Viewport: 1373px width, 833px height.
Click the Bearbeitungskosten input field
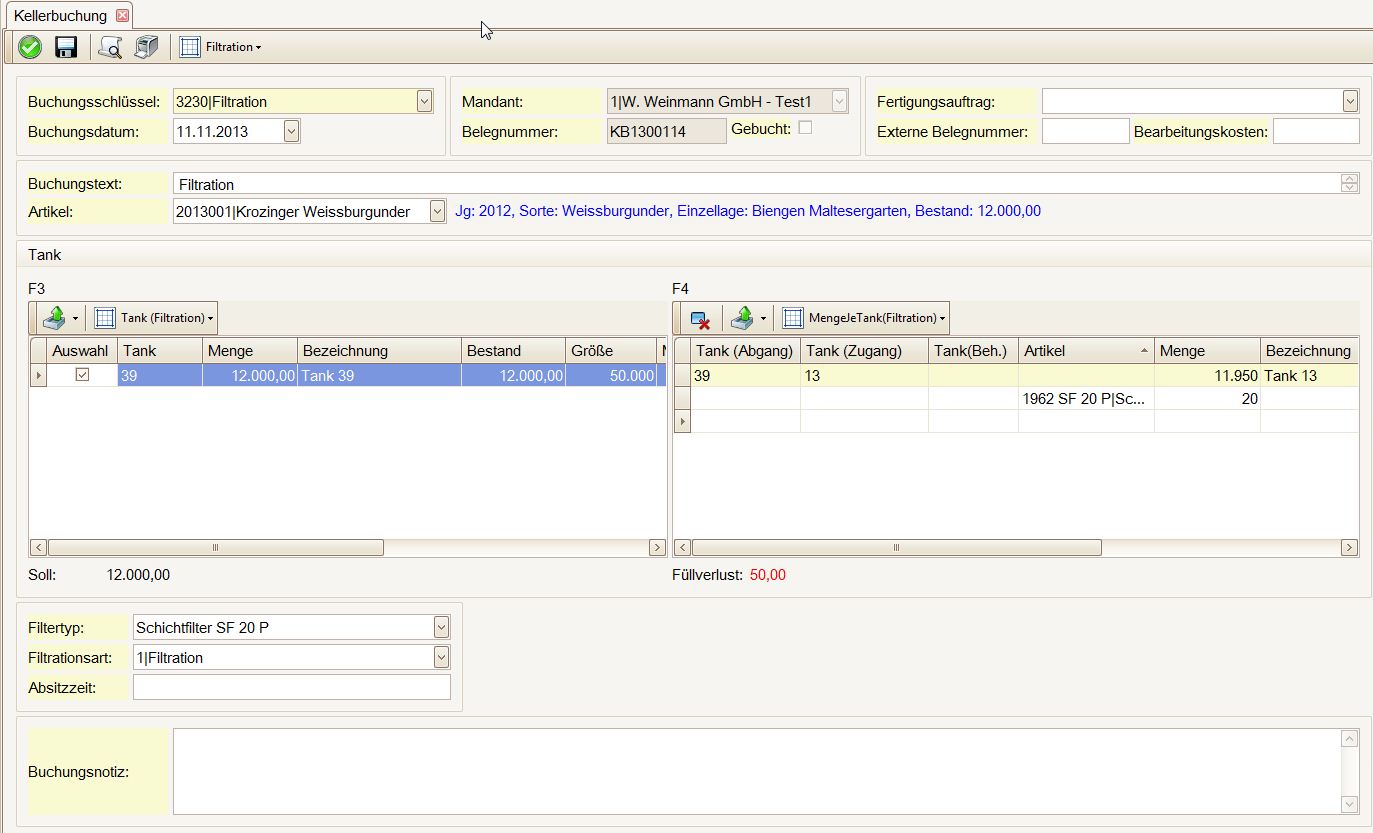1316,131
